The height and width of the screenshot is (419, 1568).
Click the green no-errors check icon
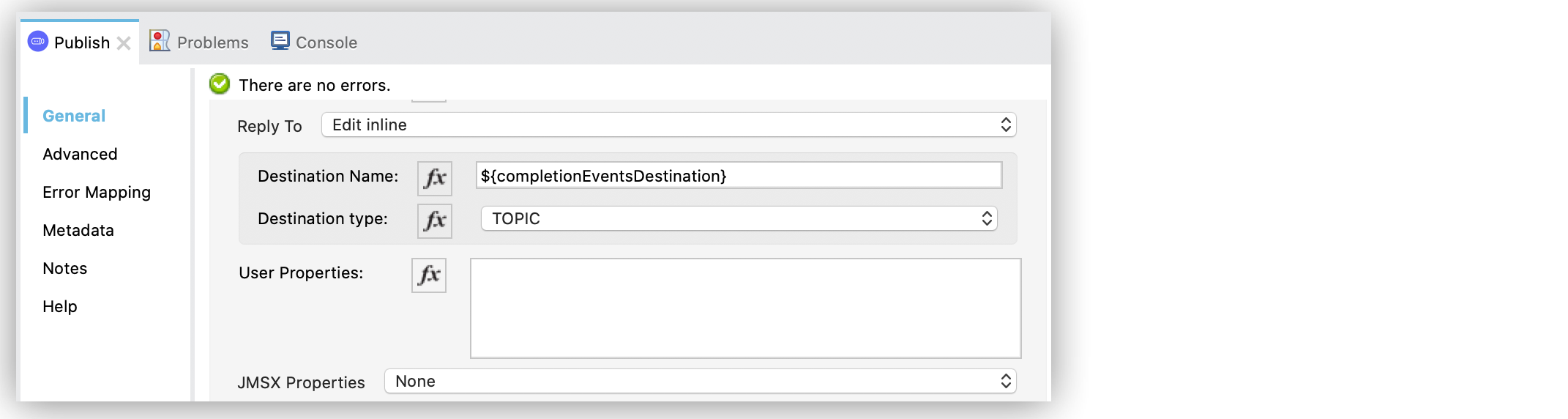tap(220, 84)
